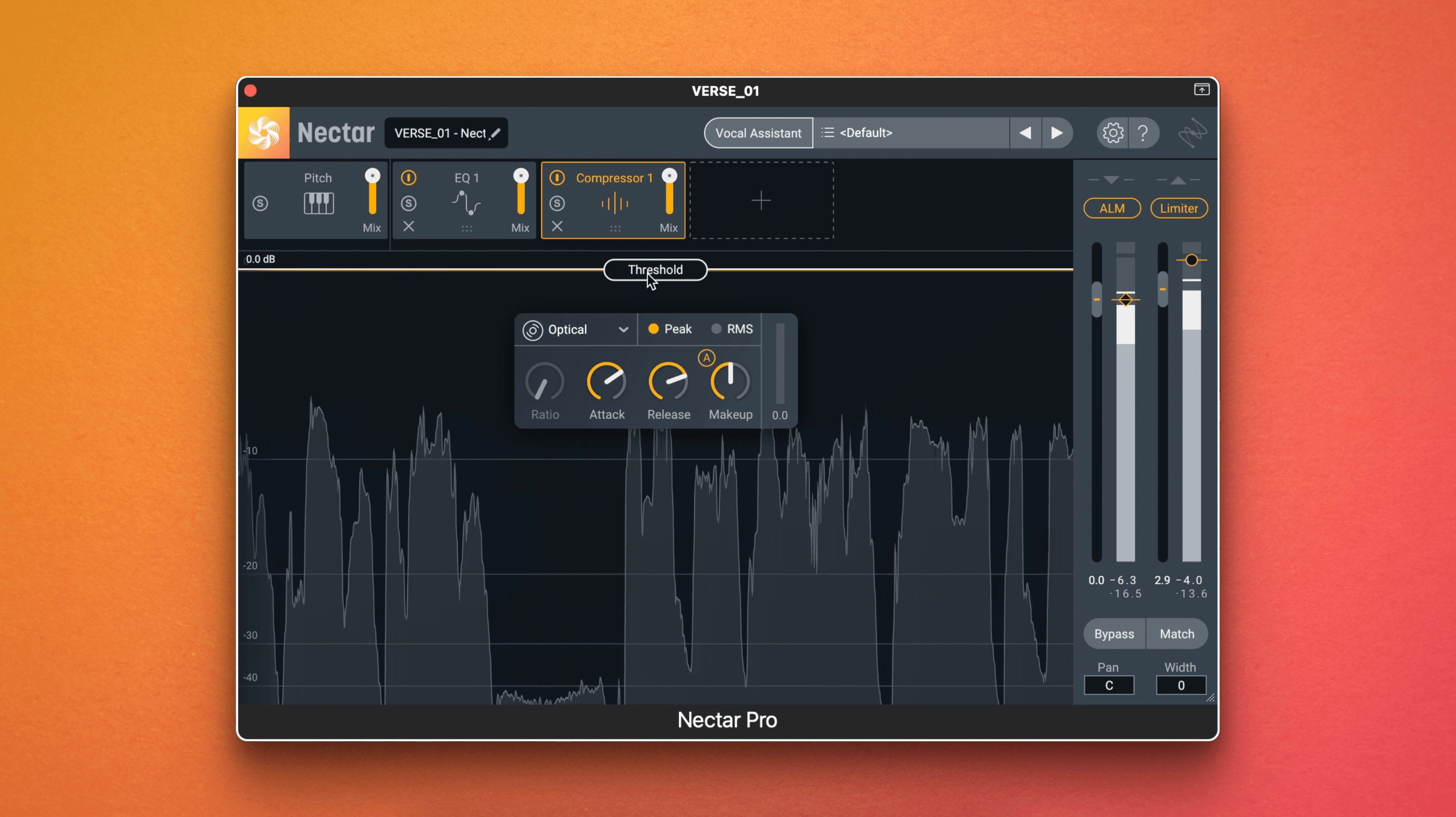Remove the EQ 1 module with X
This screenshot has height=817, width=1456.
(409, 227)
